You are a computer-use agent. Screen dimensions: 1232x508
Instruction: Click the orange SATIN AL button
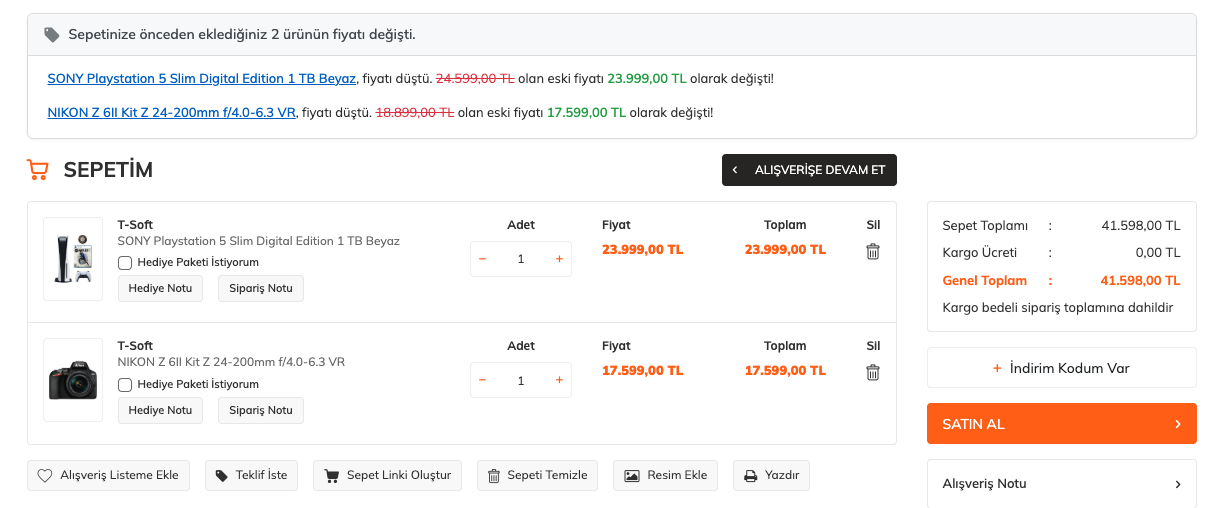[x=1062, y=424]
